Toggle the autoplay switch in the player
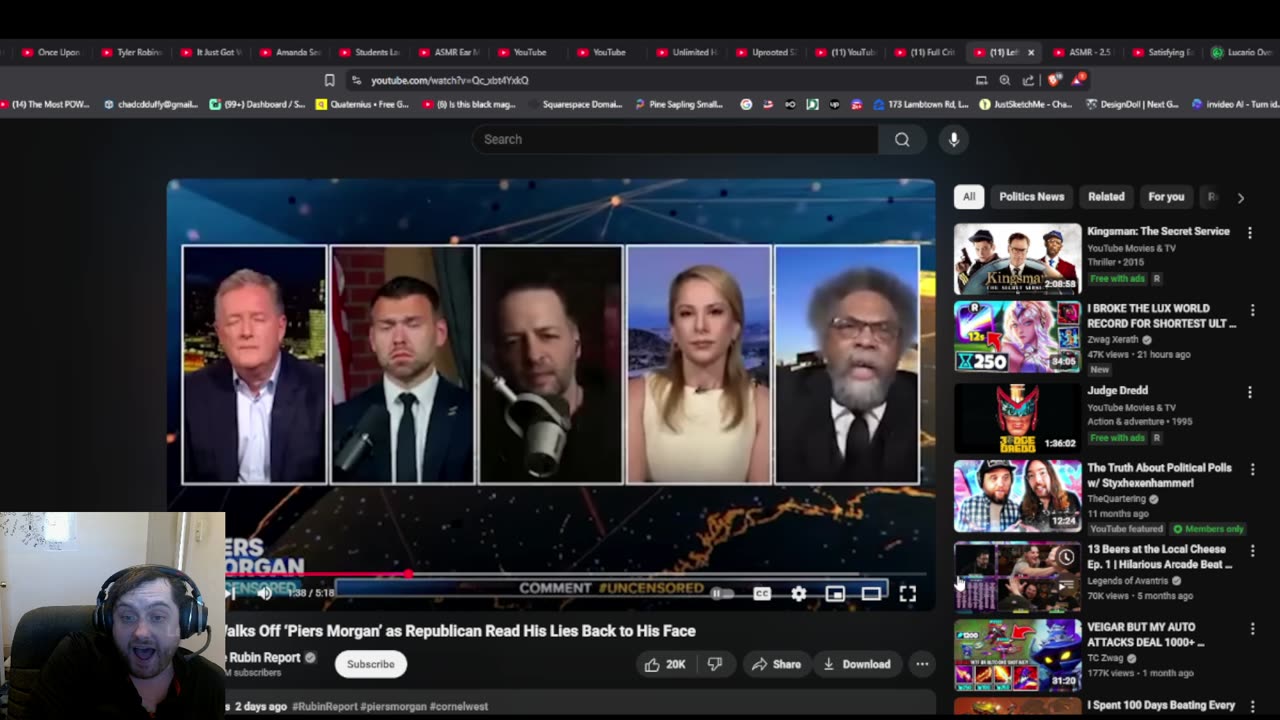 (x=722, y=594)
